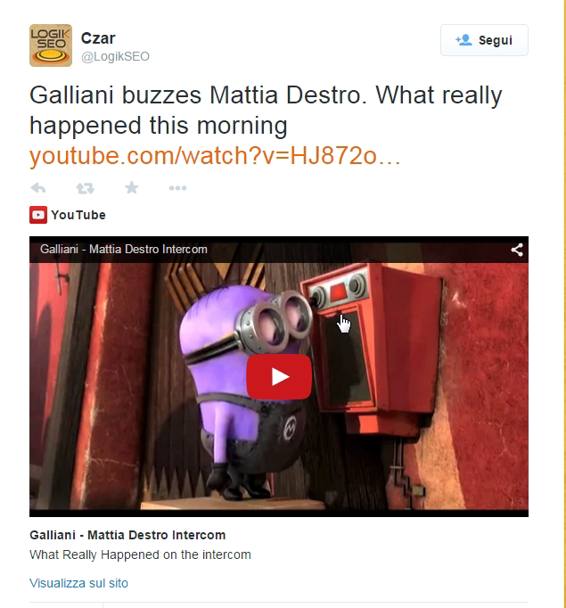This screenshot has width=566, height=608.
Task: Retweet Czar's post with the retweet icon
Action: click(85, 188)
